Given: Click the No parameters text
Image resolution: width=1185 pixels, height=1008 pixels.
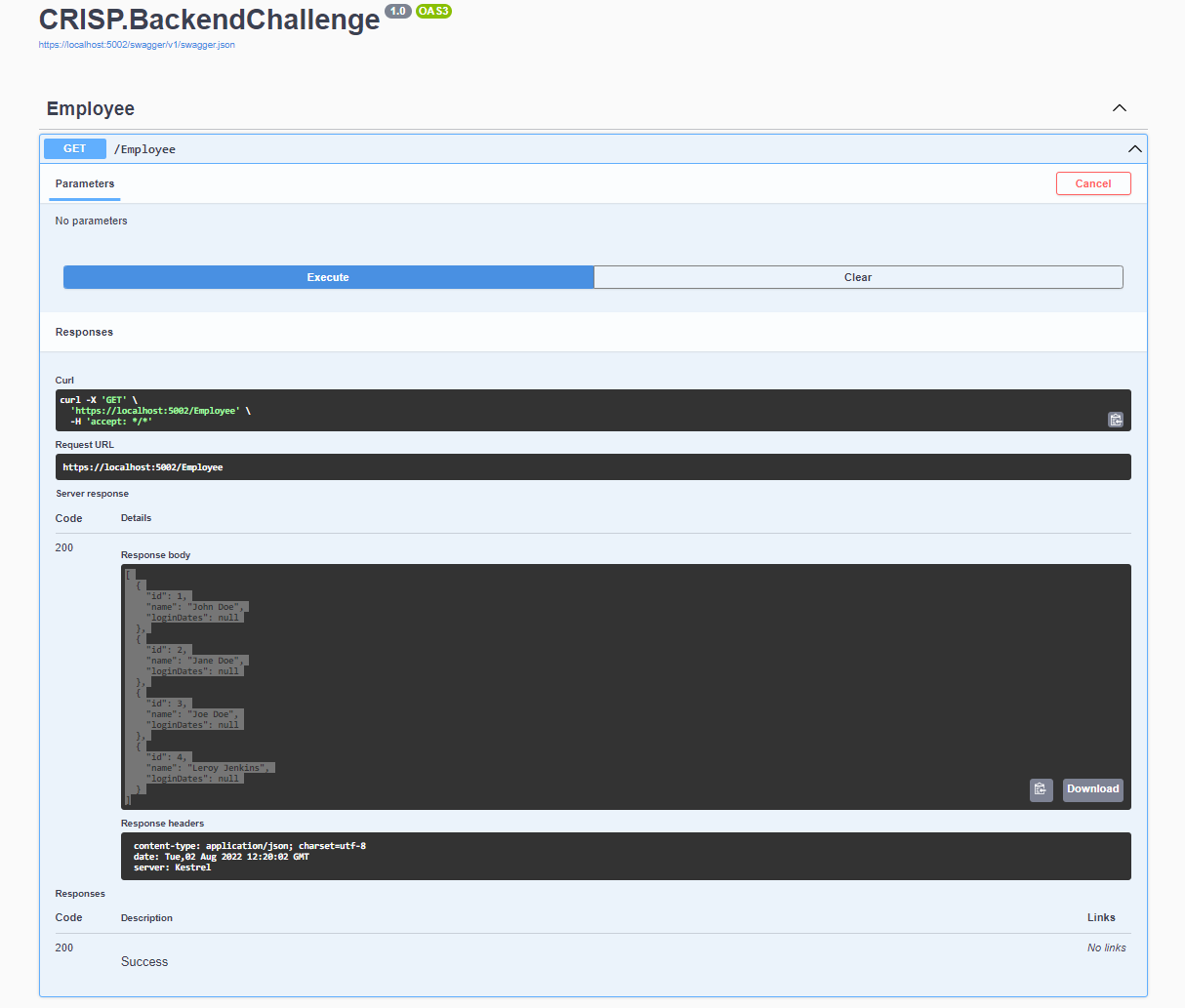Looking at the screenshot, I should coord(92,221).
